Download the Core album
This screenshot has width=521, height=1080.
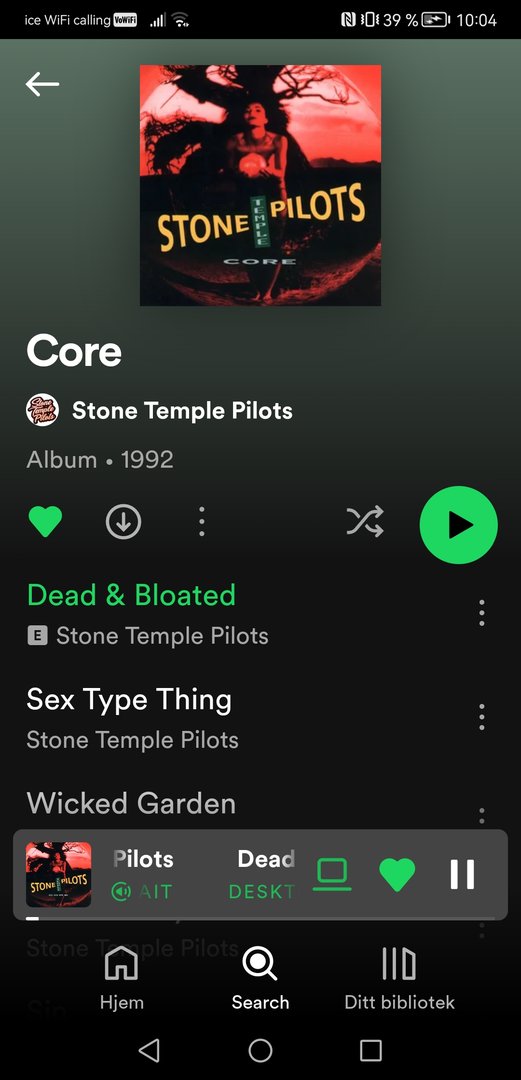(123, 521)
